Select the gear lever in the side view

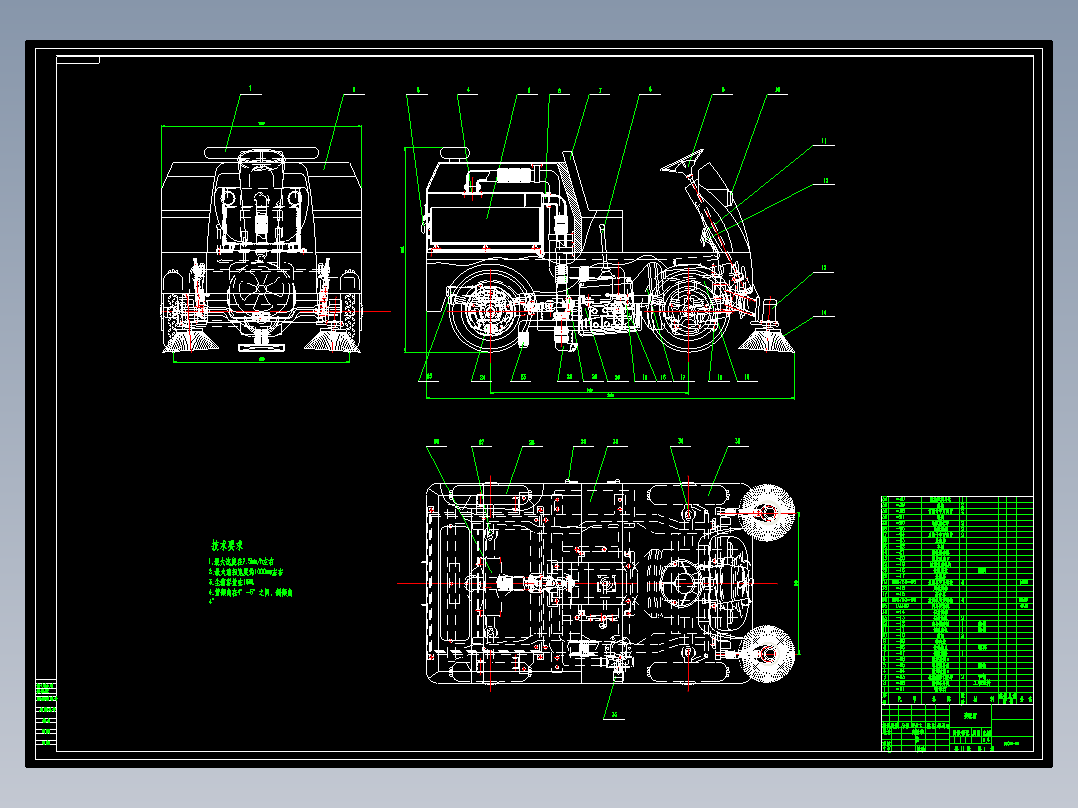click(604, 248)
